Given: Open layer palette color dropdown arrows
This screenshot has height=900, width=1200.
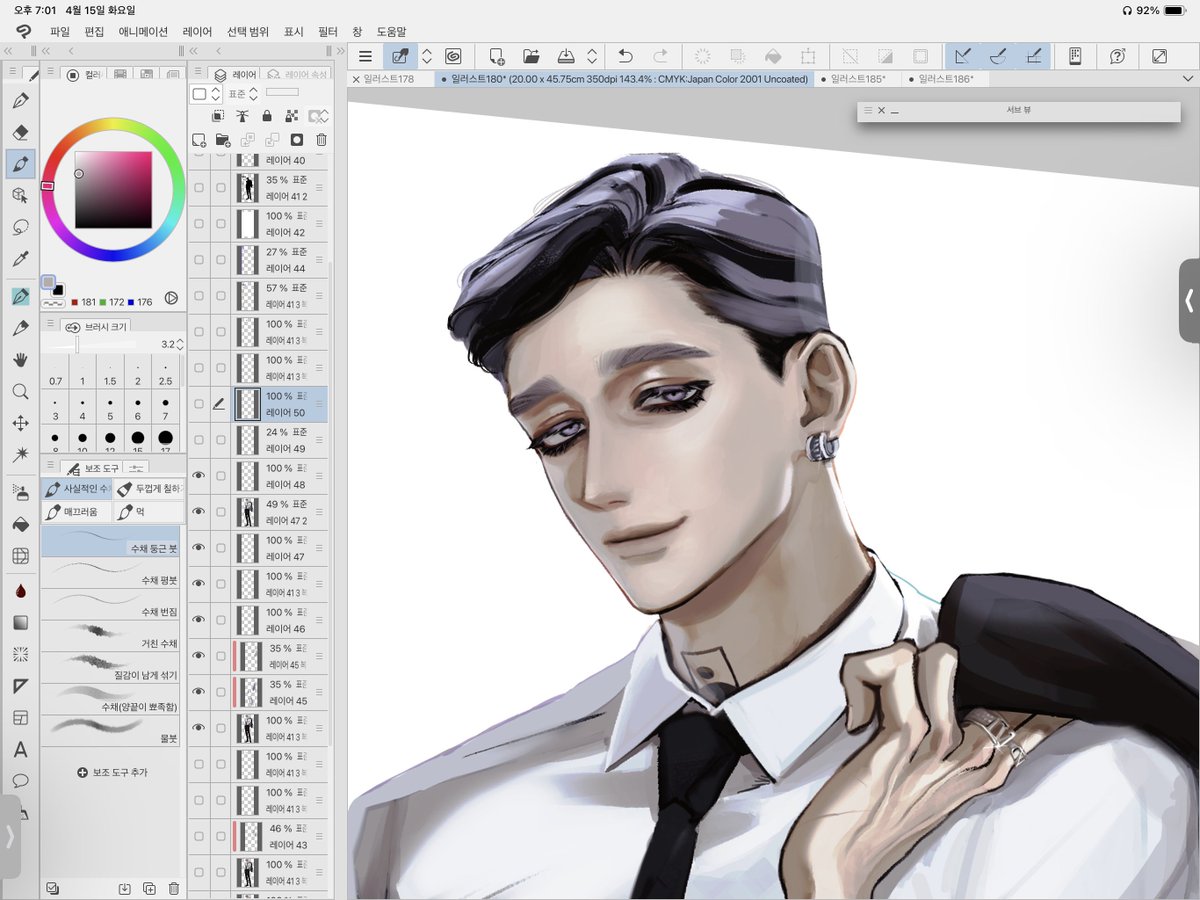Looking at the screenshot, I should 214,93.
